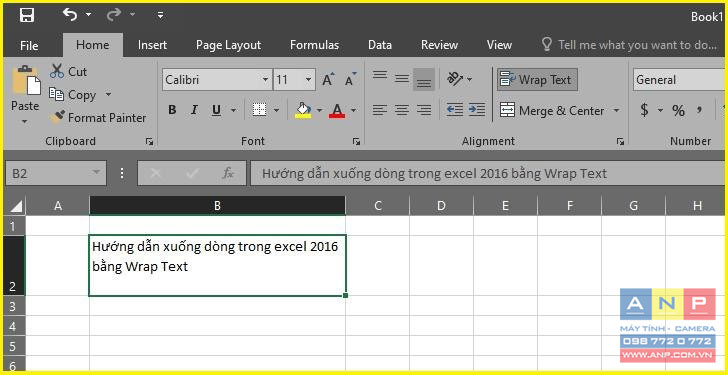Open the font size dropdown
The width and height of the screenshot is (728, 375).
[309, 80]
